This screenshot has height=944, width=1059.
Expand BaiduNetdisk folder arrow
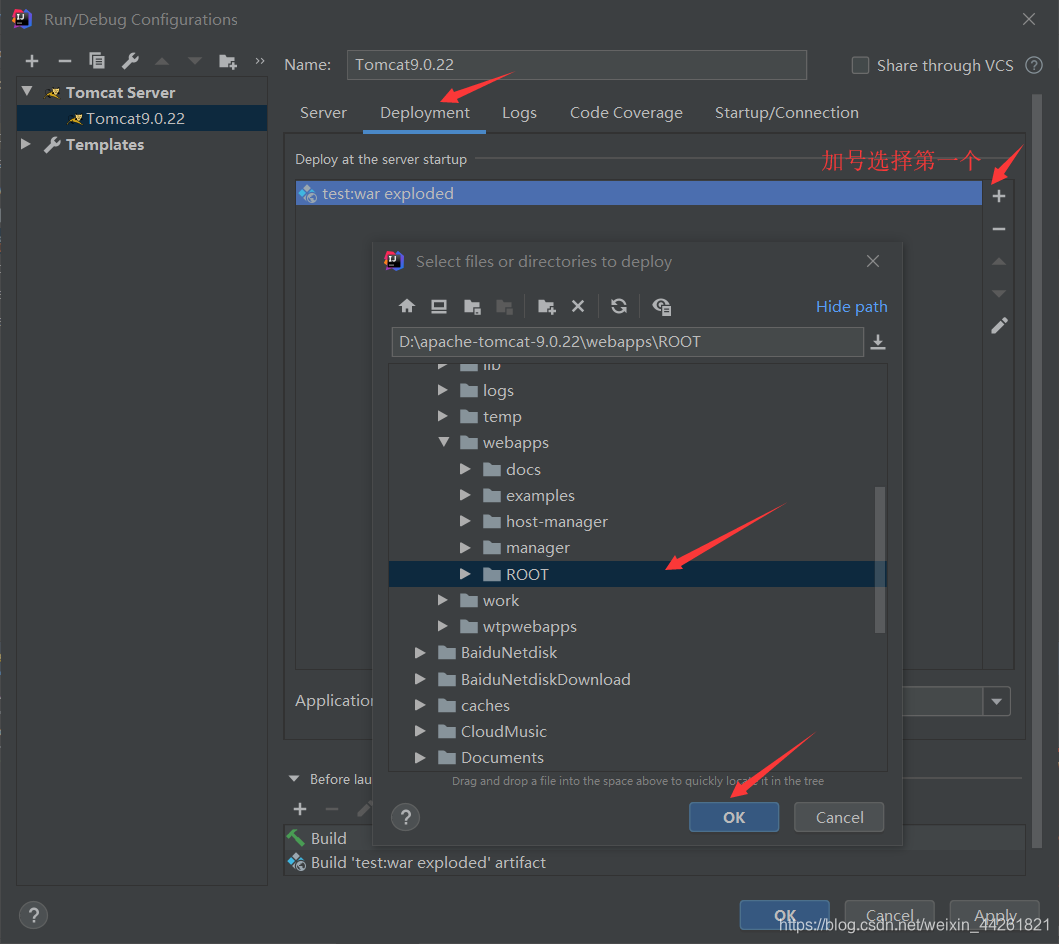pyautogui.click(x=420, y=652)
